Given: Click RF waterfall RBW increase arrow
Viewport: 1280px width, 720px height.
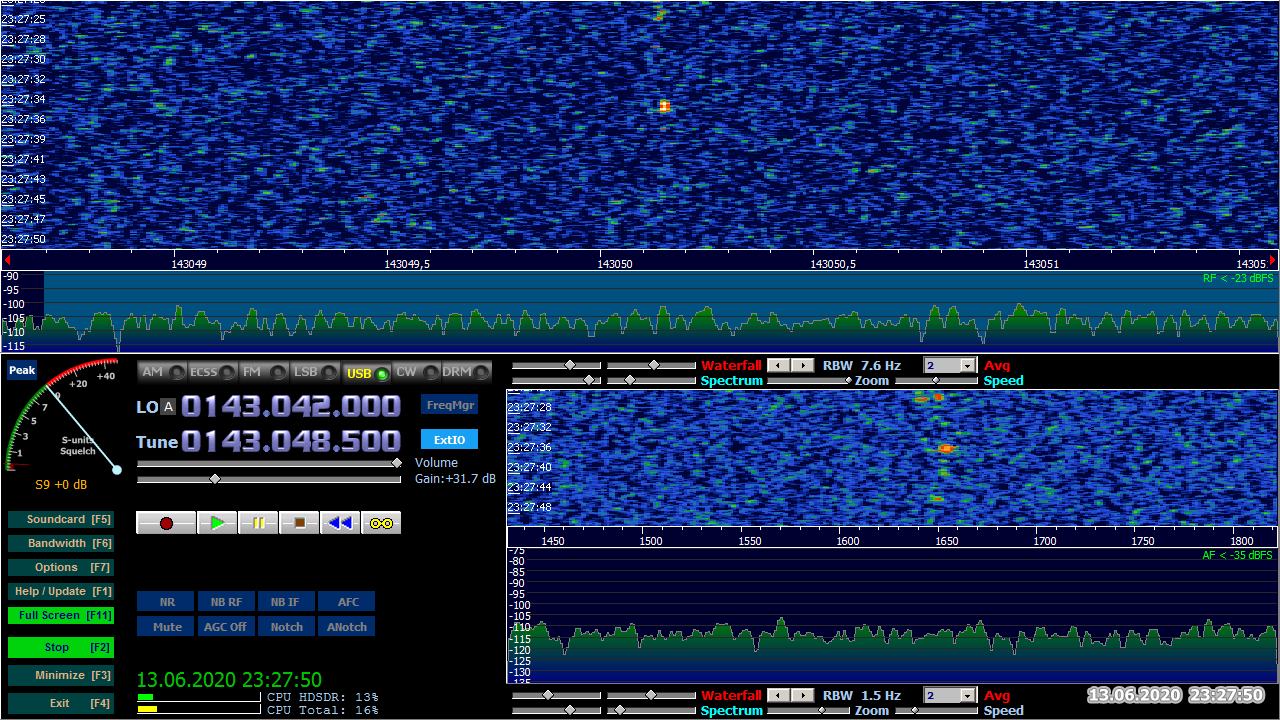Looking at the screenshot, I should tap(802, 366).
